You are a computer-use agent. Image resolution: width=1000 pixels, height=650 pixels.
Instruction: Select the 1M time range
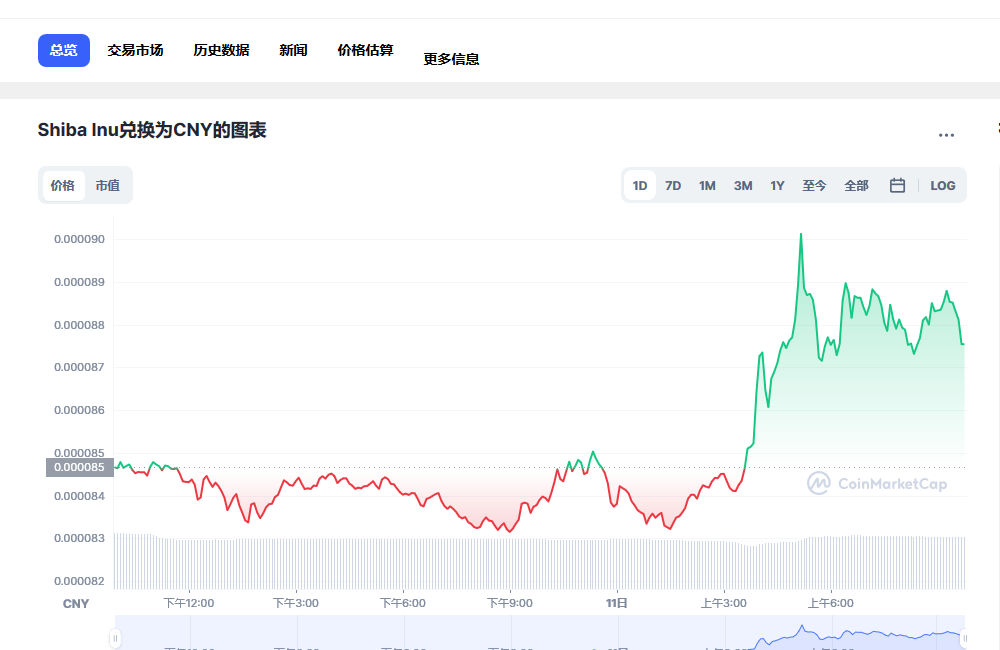[707, 186]
